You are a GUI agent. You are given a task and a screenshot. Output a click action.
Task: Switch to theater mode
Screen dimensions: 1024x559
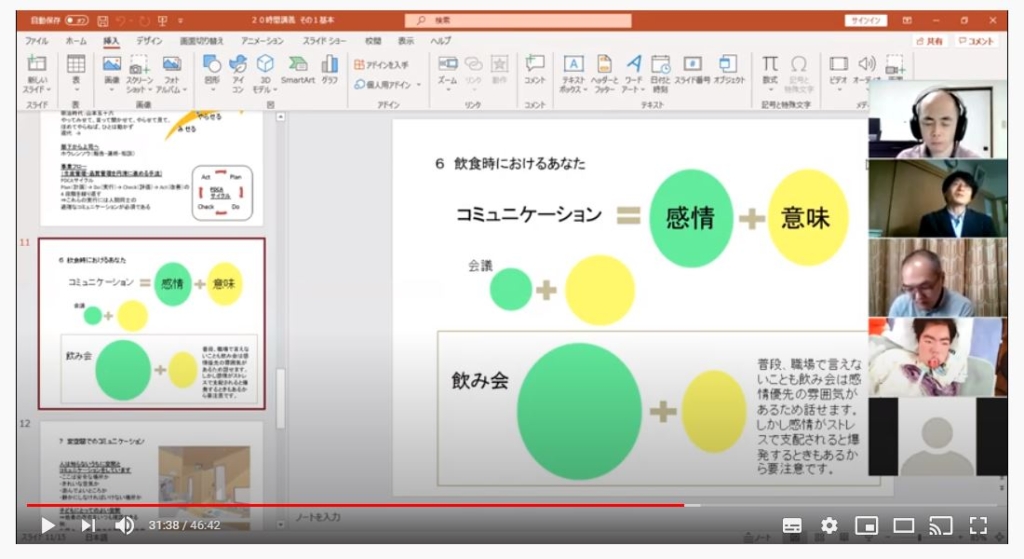click(x=904, y=525)
